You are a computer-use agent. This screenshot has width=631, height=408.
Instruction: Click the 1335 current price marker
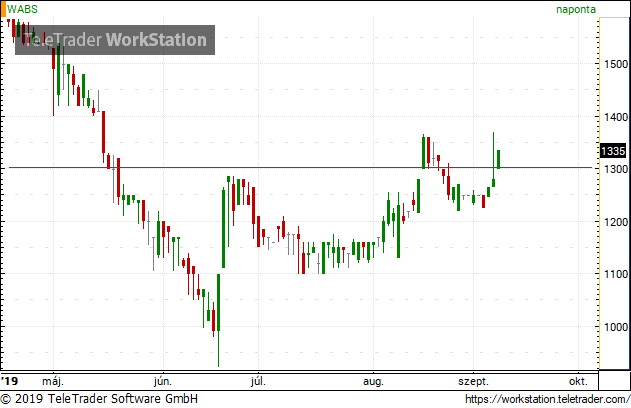pyautogui.click(x=613, y=151)
